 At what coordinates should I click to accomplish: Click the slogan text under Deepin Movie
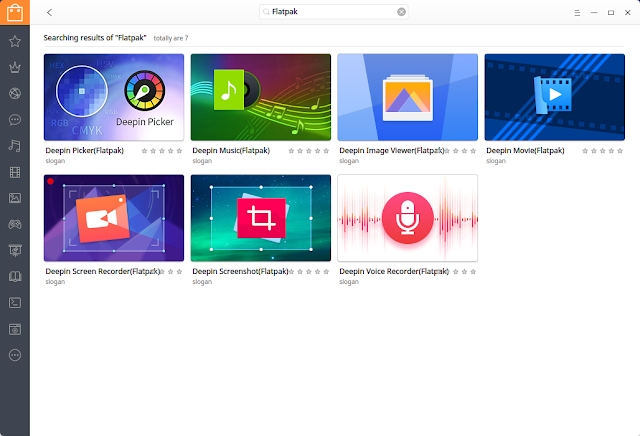496,161
